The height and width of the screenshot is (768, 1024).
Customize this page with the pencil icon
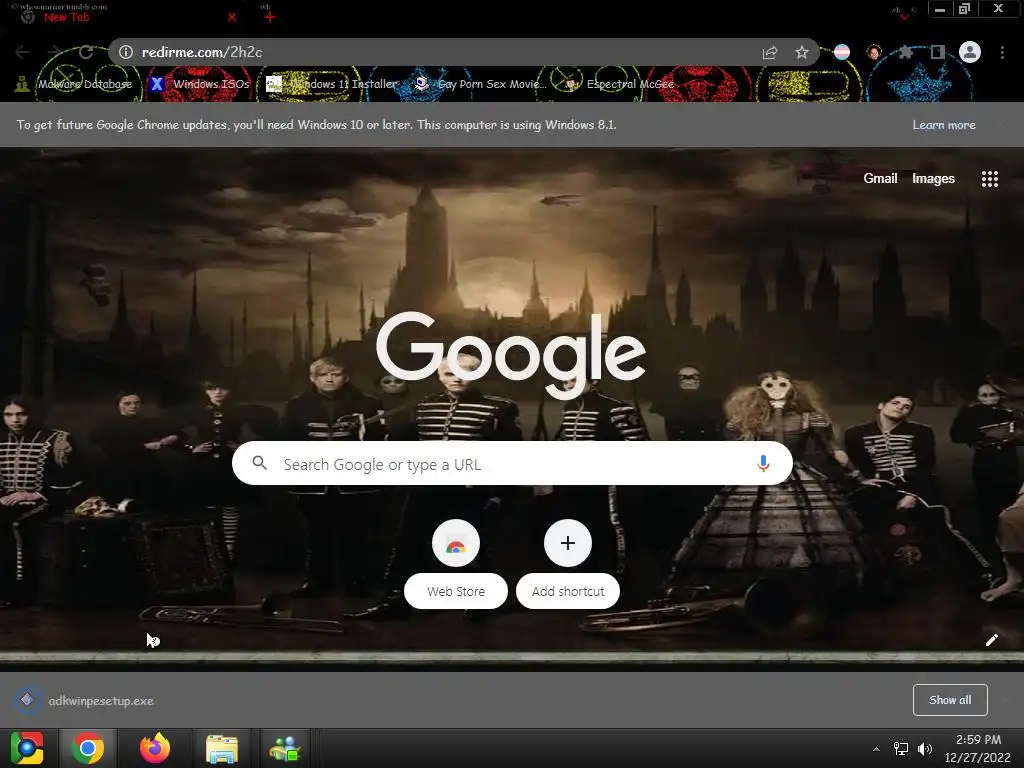pos(991,640)
